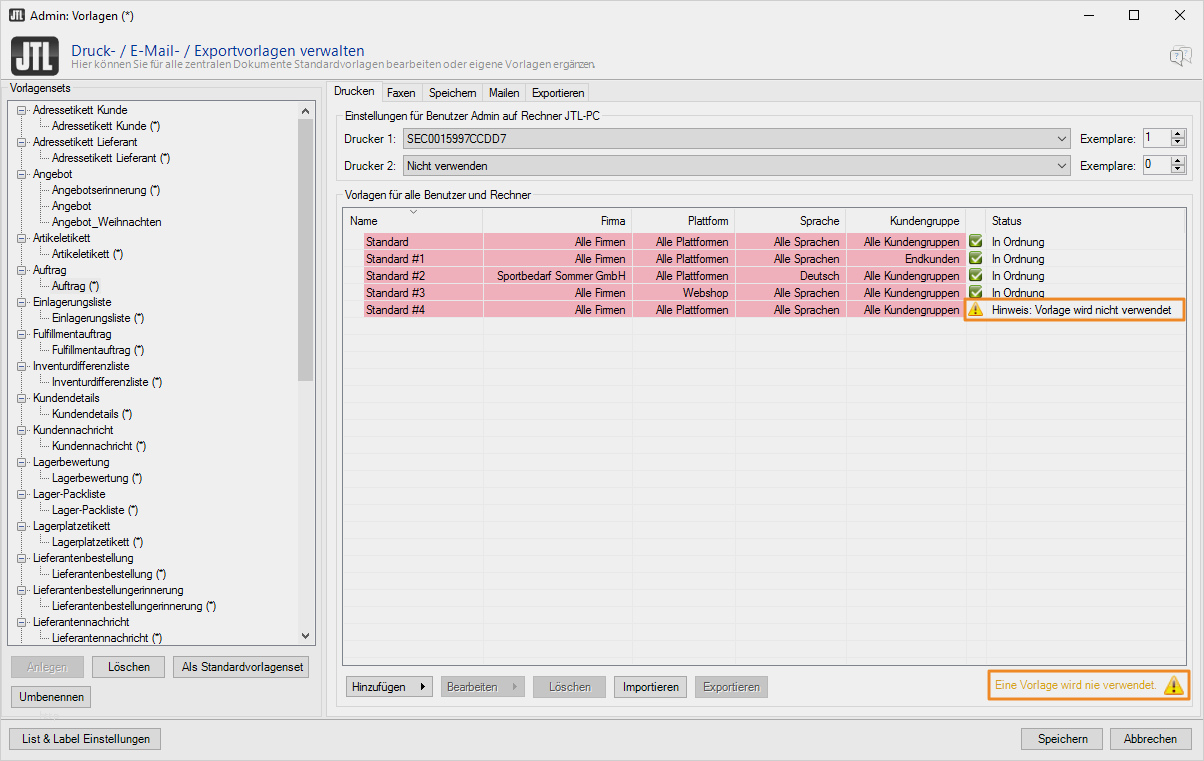The width and height of the screenshot is (1204, 761).
Task: Switch to the Speichern tab
Action: [453, 93]
